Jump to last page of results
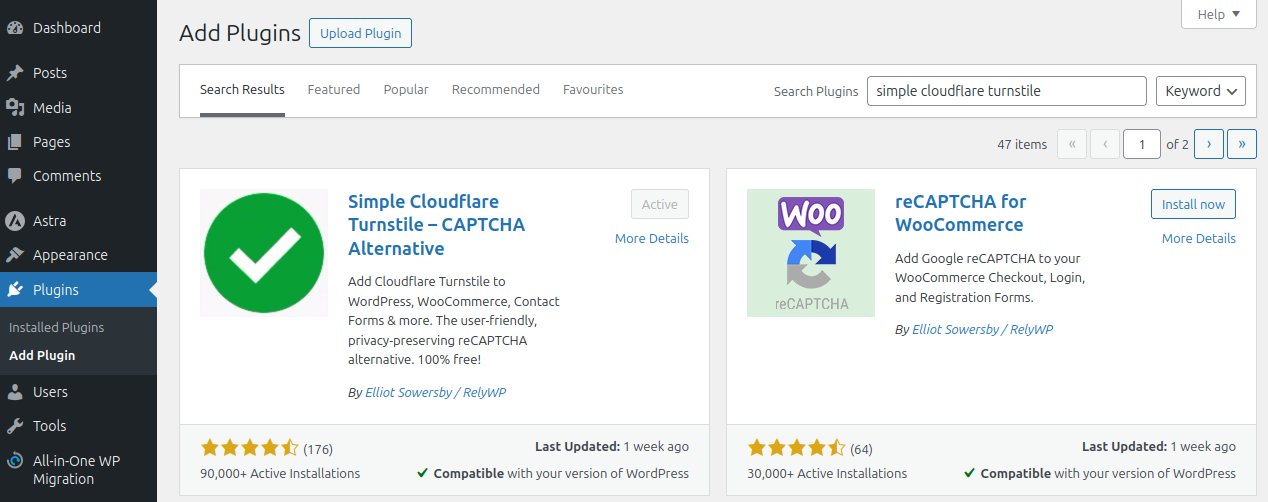The image size is (1268, 502). coord(1242,144)
